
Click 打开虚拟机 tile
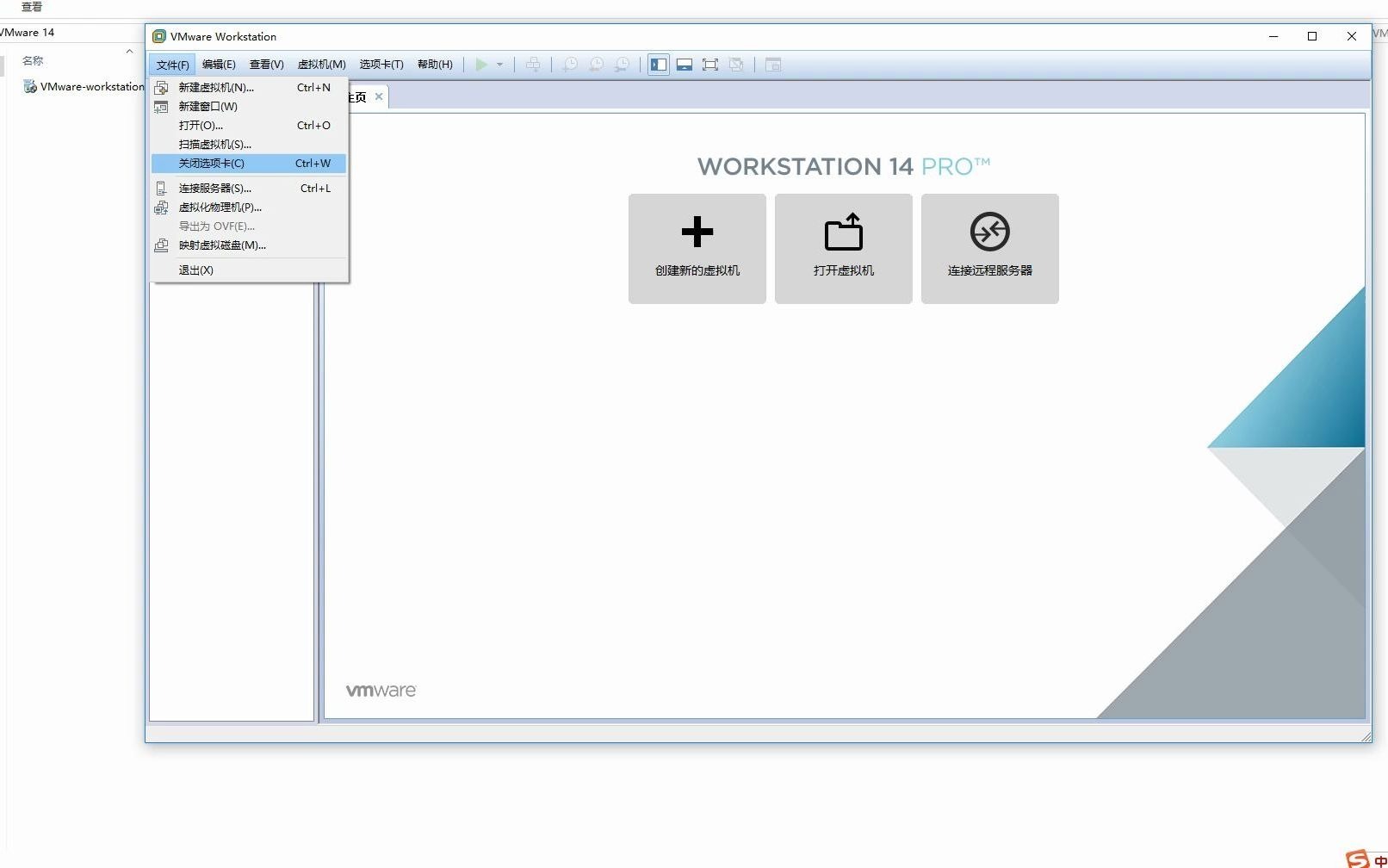[x=844, y=248]
